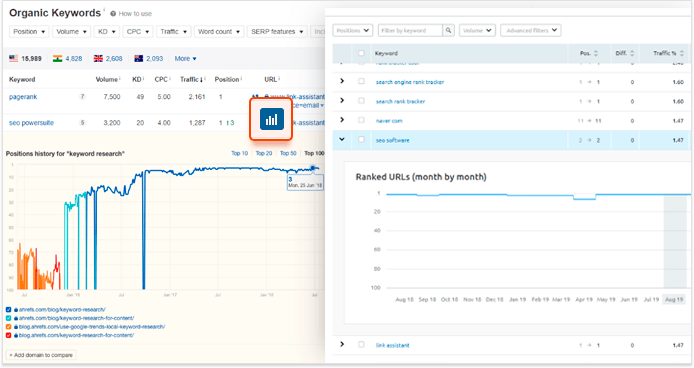Open the Volume filter in Organic Keywords
This screenshot has width=694, height=368.
(x=71, y=31)
